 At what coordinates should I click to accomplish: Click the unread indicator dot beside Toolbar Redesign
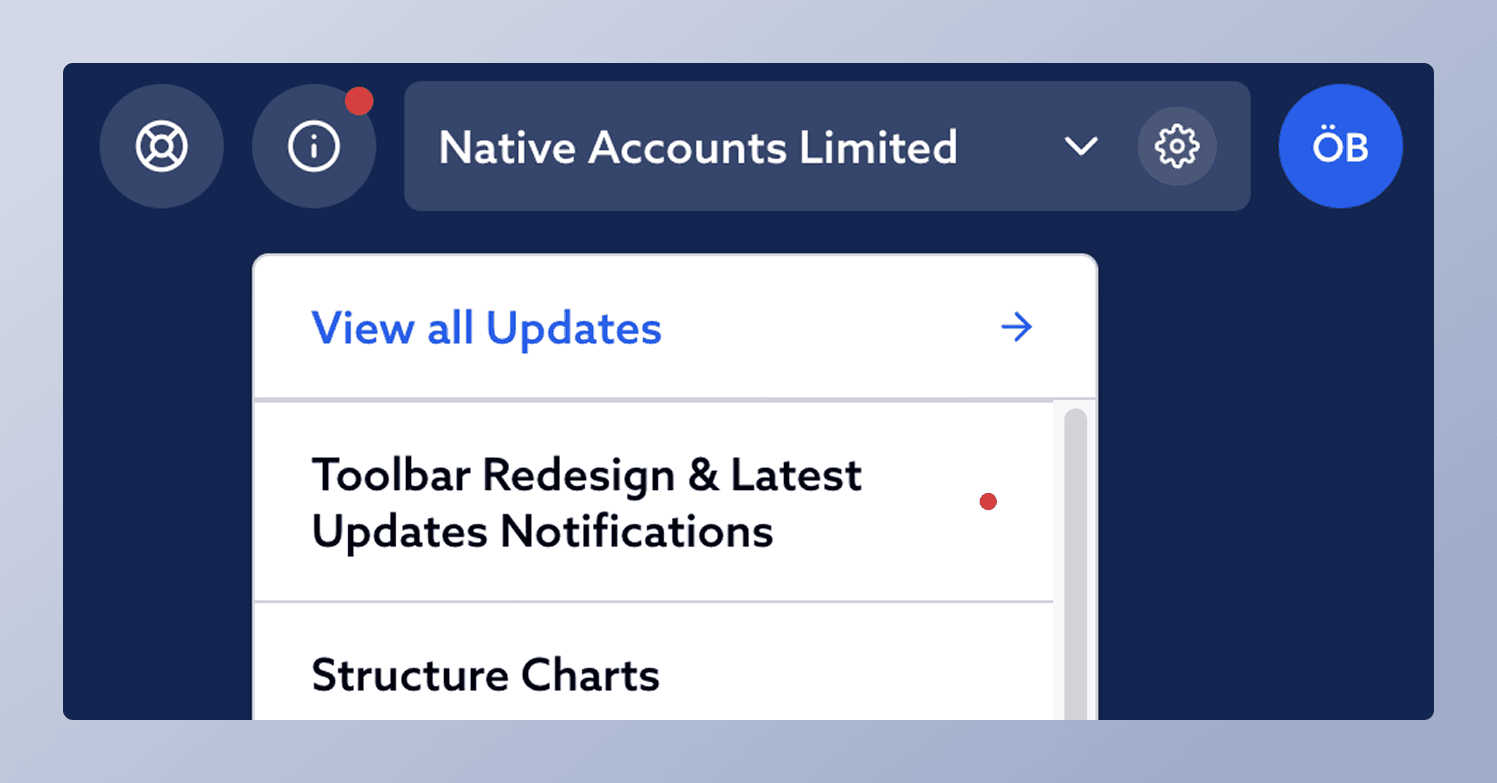988,502
